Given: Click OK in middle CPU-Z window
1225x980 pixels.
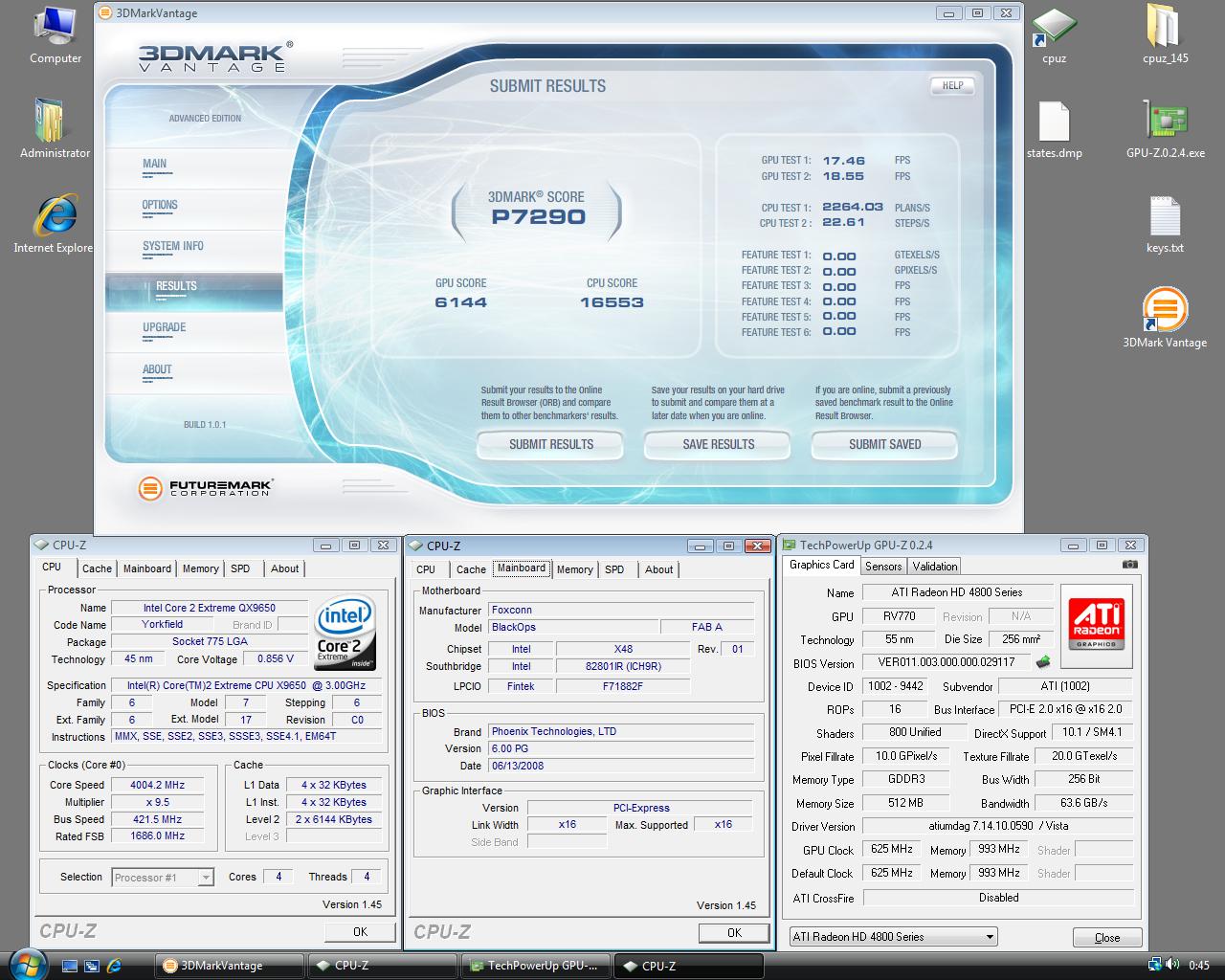Looking at the screenshot, I should (734, 932).
